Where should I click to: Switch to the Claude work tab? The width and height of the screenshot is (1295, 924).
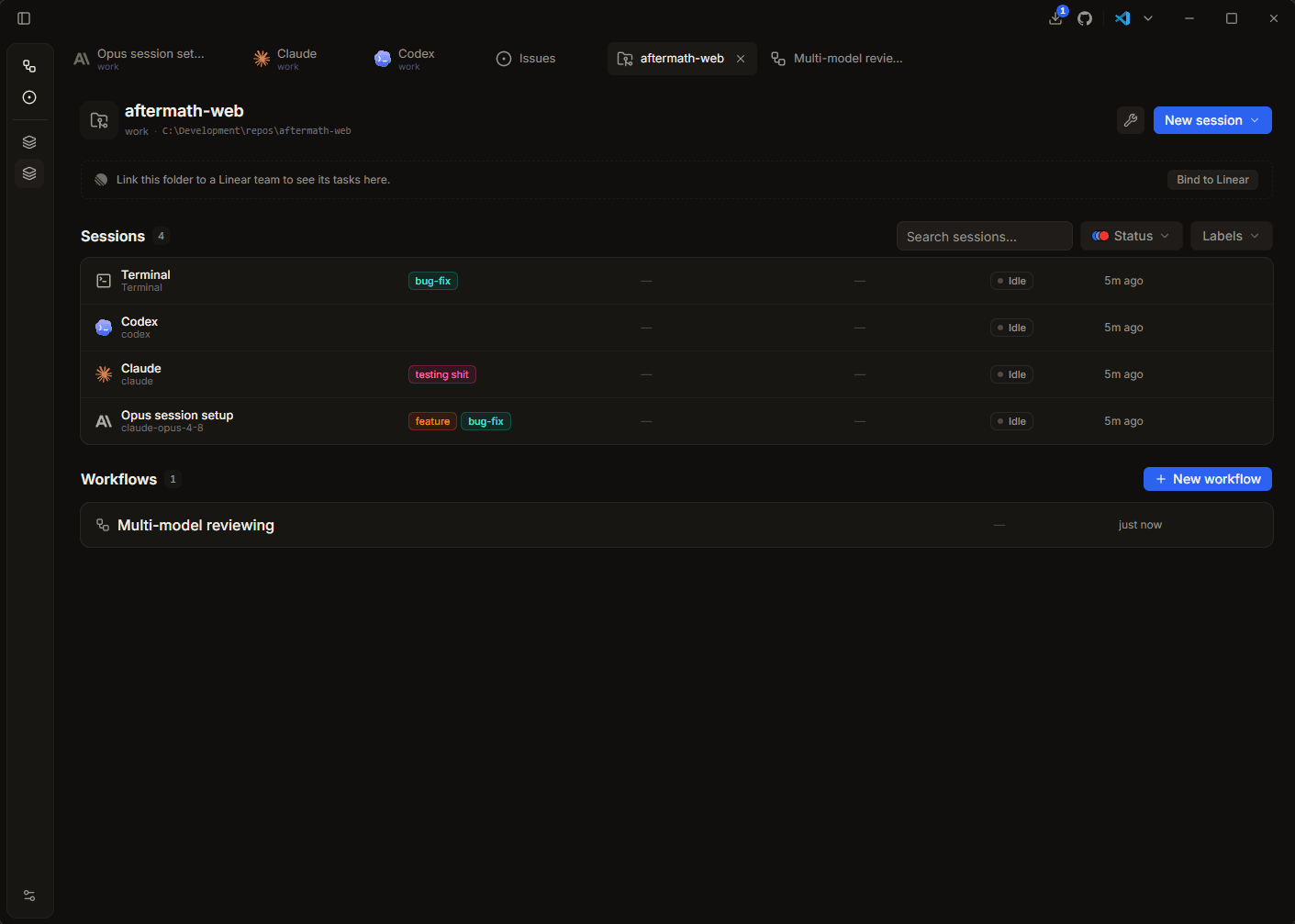297,59
